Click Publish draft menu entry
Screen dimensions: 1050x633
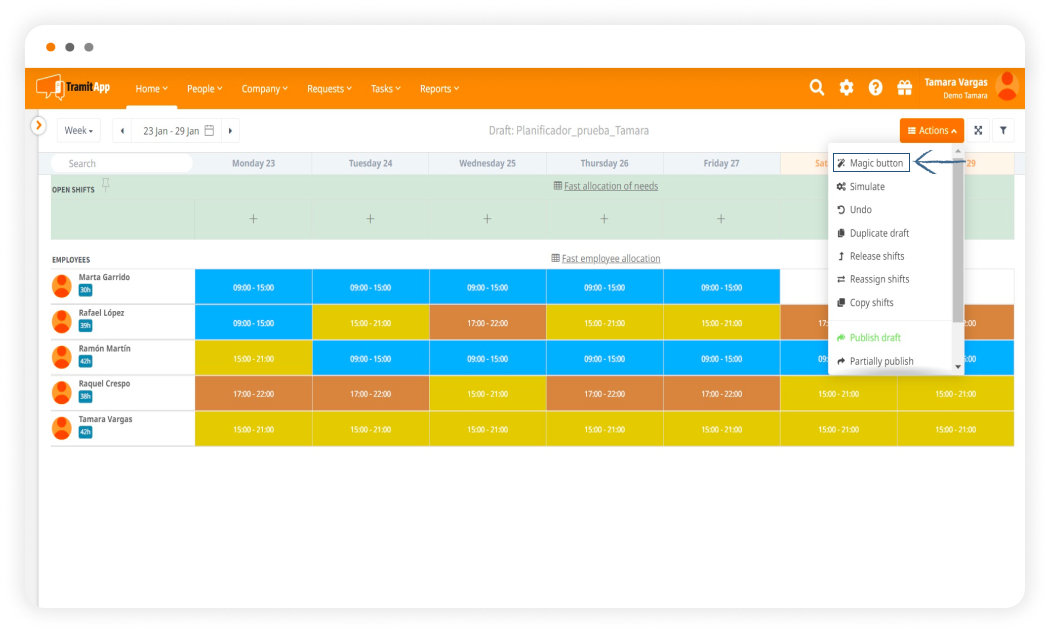pos(874,338)
